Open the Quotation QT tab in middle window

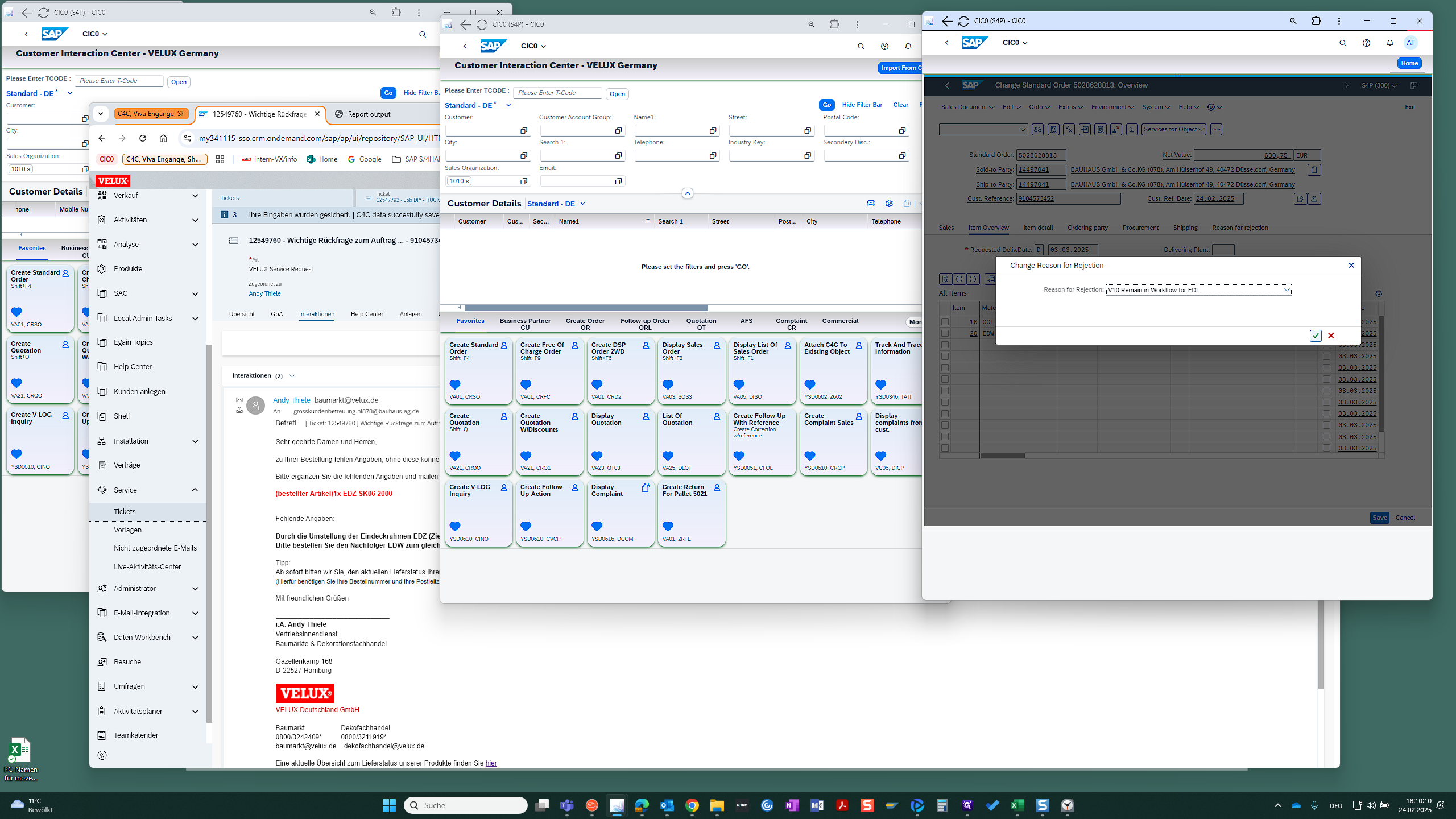[x=701, y=324]
